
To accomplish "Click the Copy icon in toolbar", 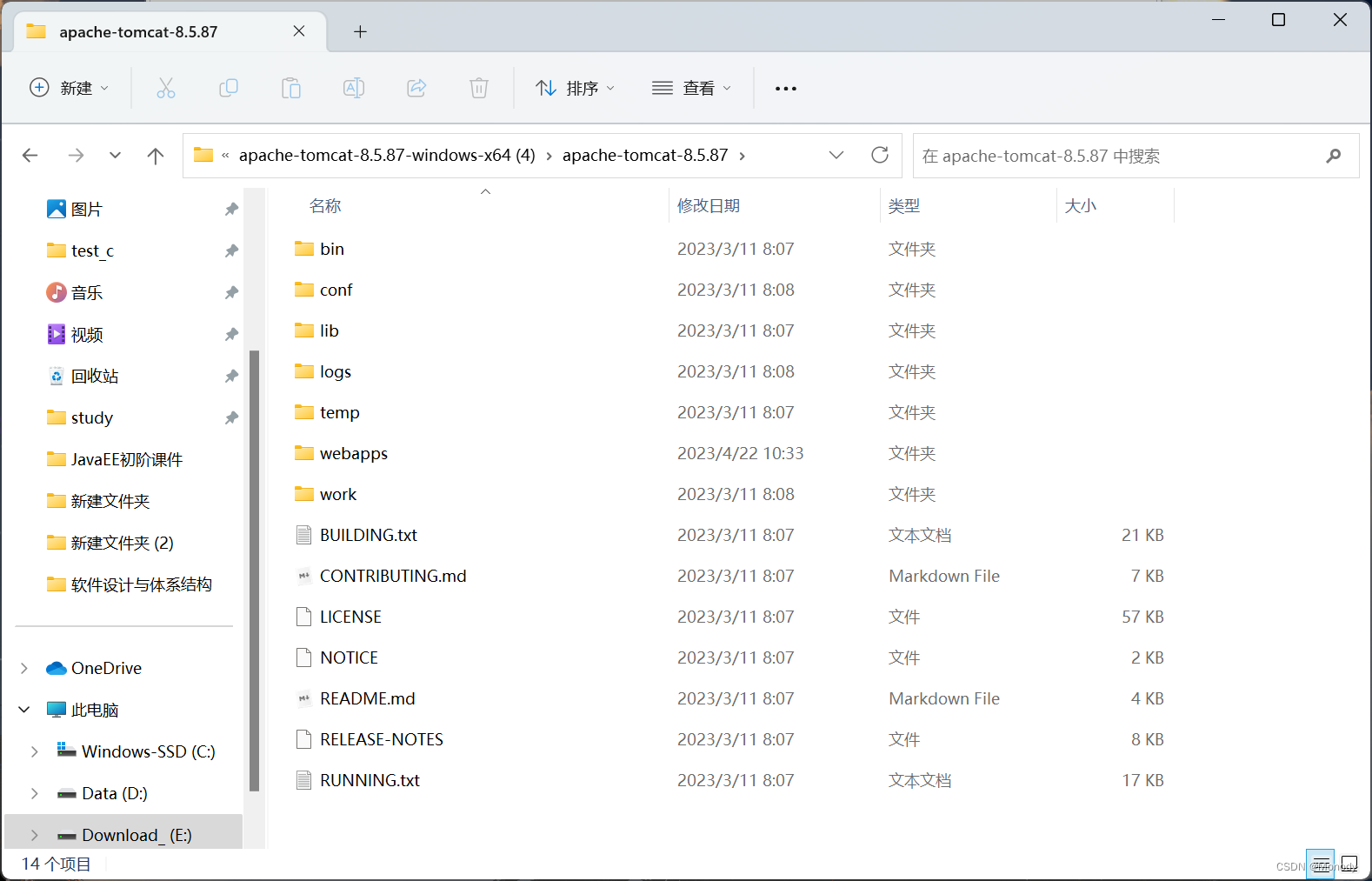I will click(229, 88).
